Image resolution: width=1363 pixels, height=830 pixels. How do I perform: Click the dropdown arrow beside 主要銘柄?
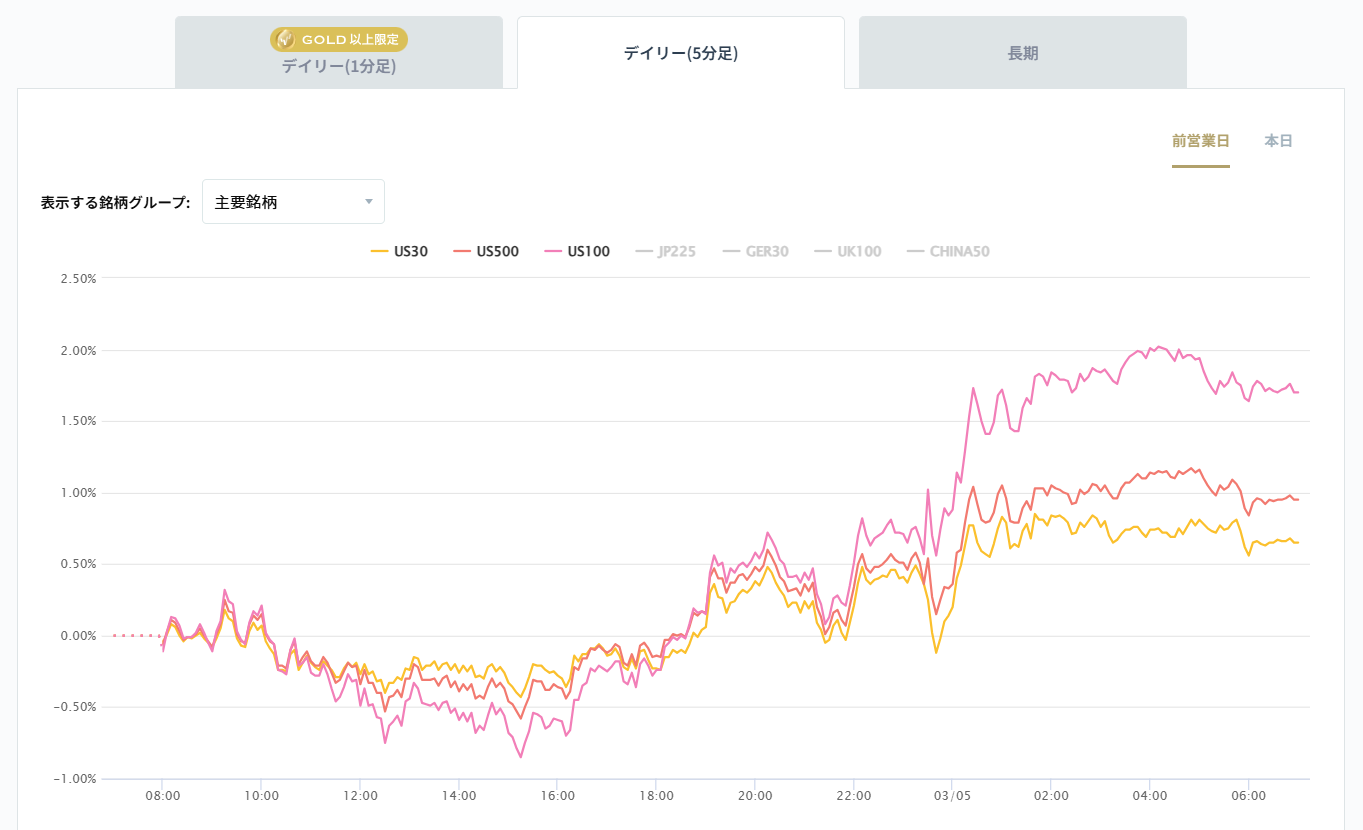(368, 202)
